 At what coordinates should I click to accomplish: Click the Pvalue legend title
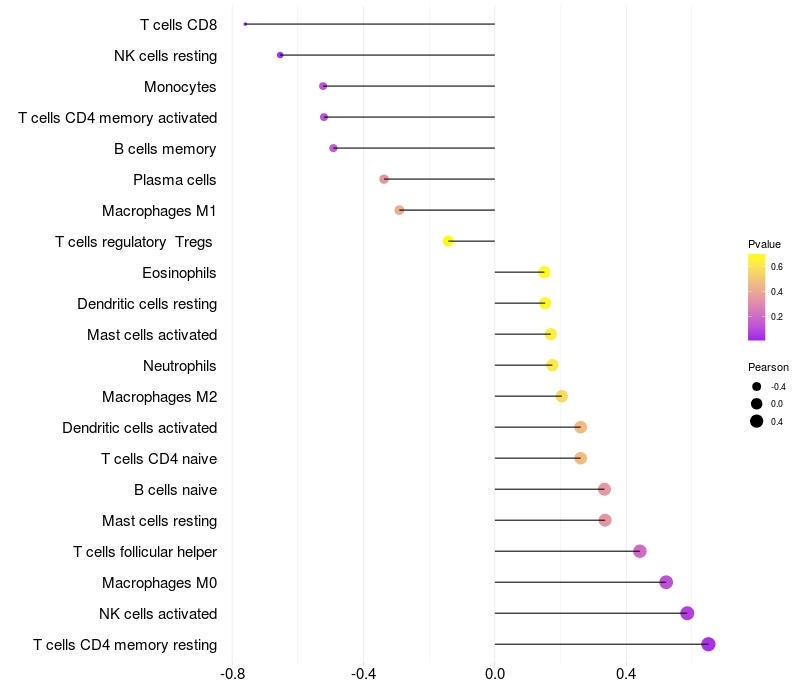tap(764, 244)
